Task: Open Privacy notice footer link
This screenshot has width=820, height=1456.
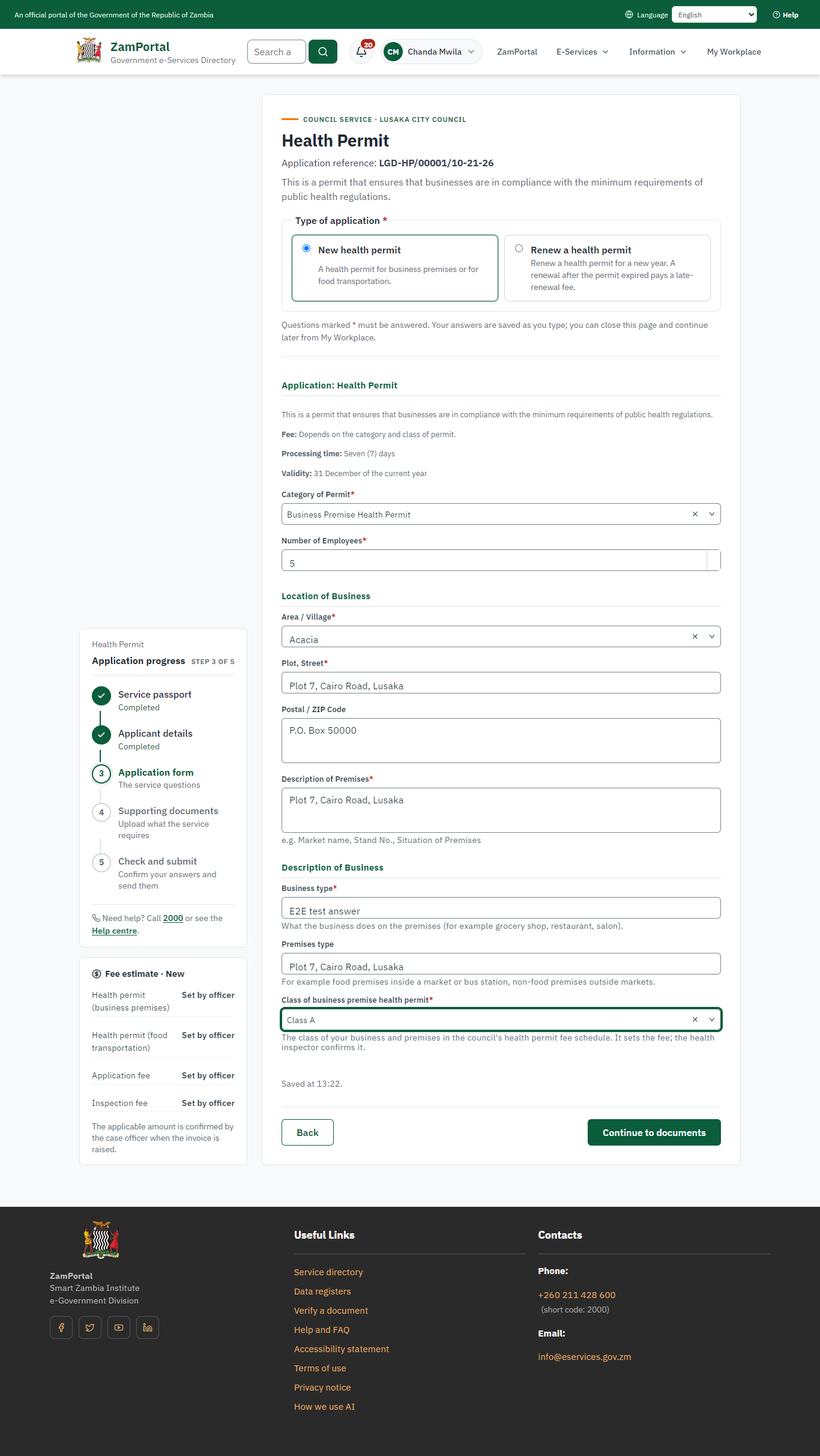Action: [322, 1387]
